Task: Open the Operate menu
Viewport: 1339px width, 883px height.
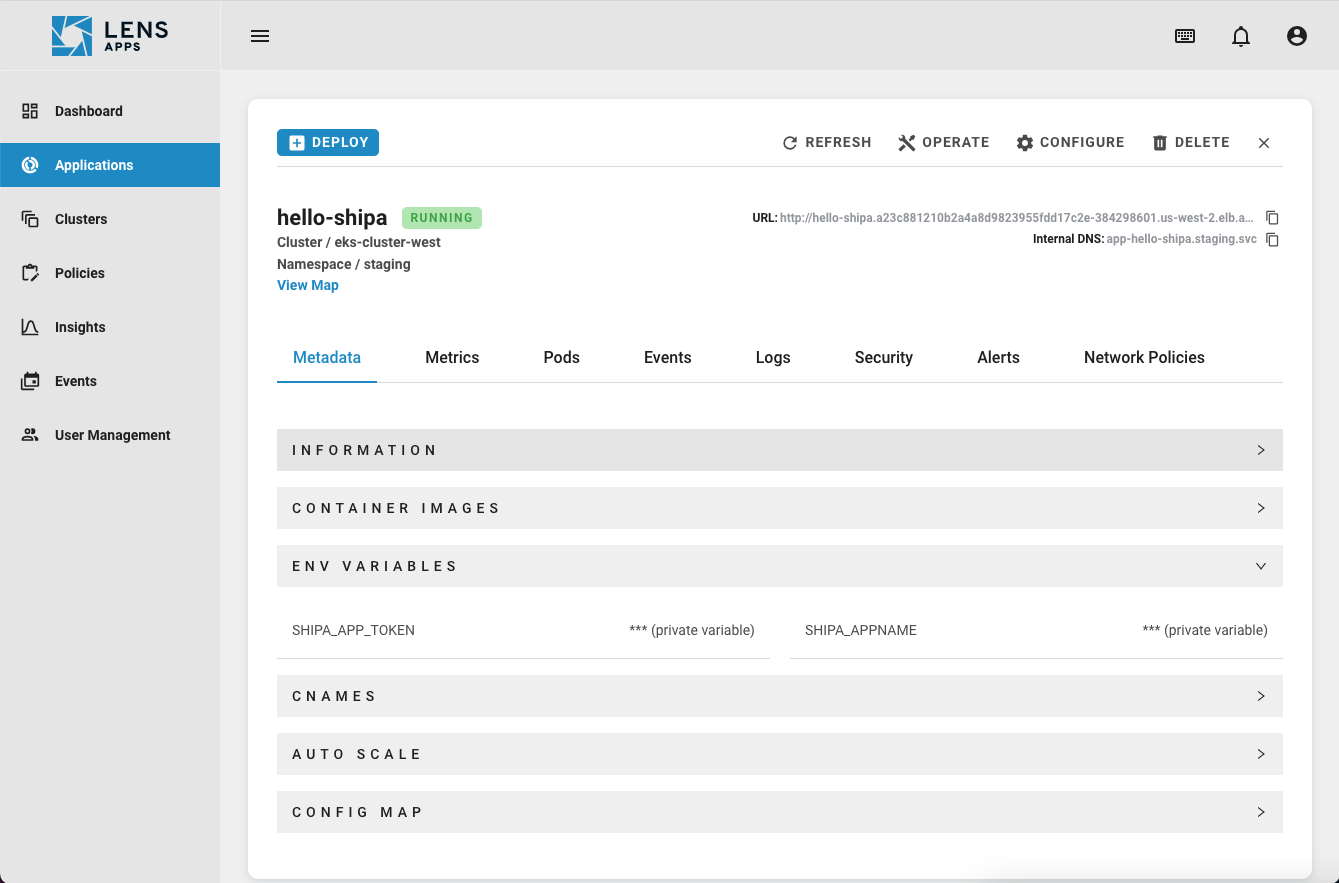Action: pos(944,143)
